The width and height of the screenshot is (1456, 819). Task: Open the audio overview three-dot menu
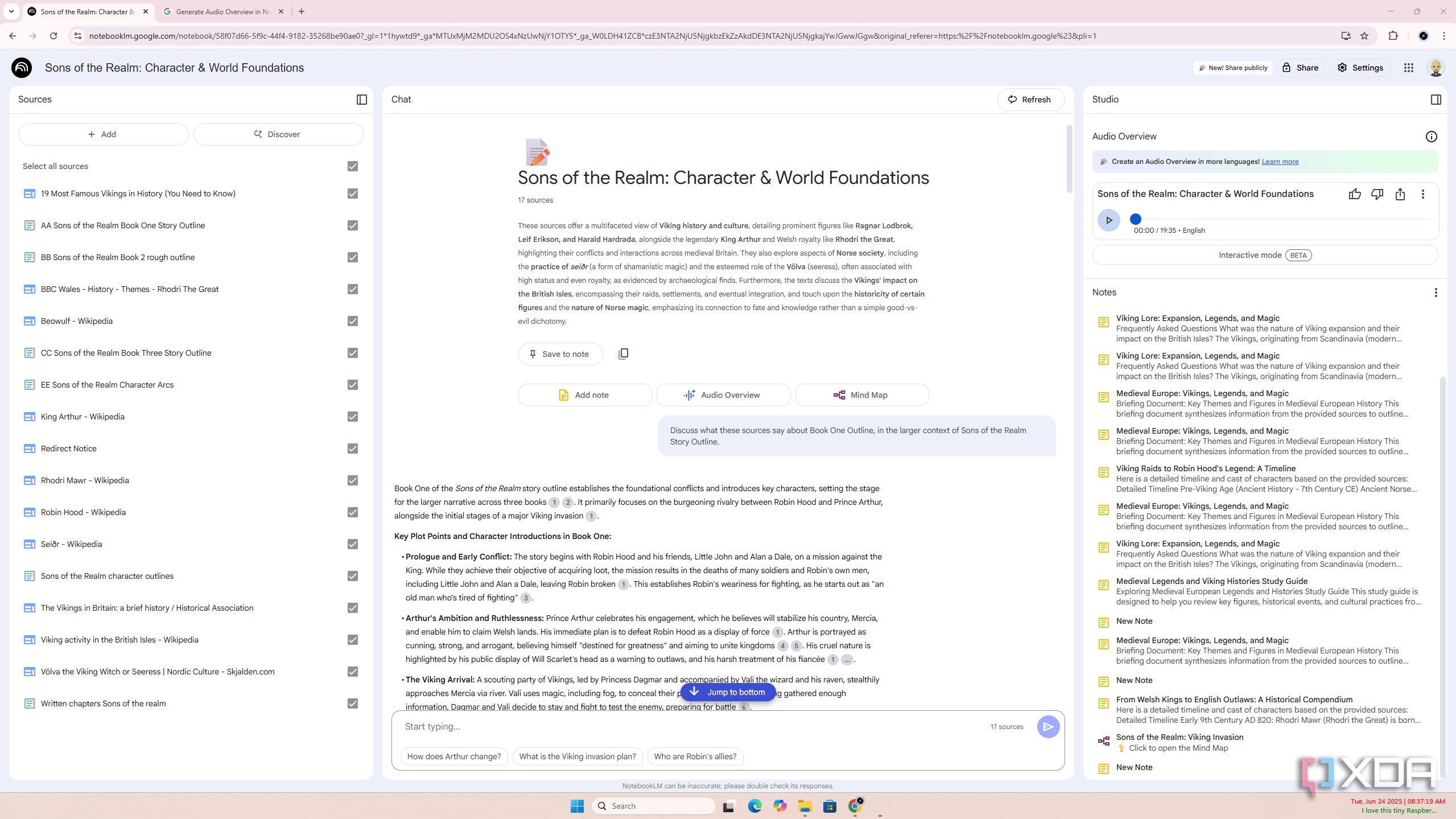pos(1422,194)
